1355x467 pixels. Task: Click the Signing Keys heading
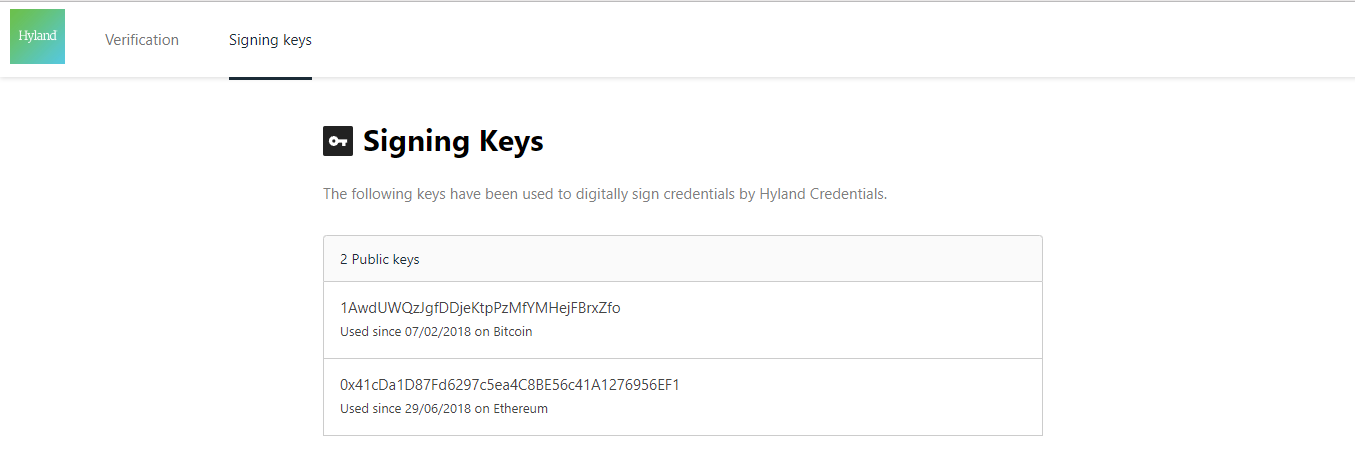click(x=453, y=142)
